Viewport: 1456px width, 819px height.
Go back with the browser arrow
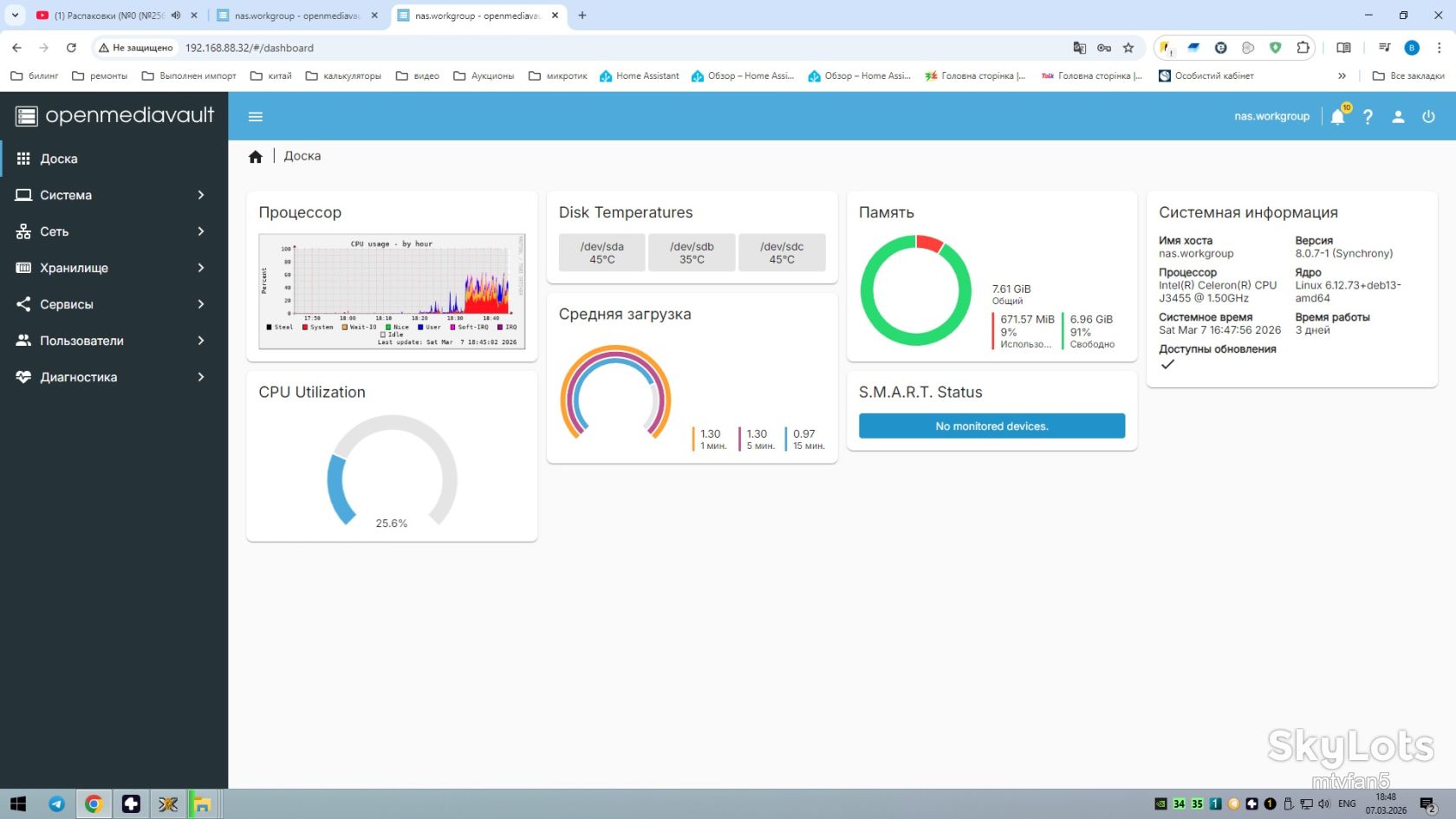pyautogui.click(x=17, y=48)
